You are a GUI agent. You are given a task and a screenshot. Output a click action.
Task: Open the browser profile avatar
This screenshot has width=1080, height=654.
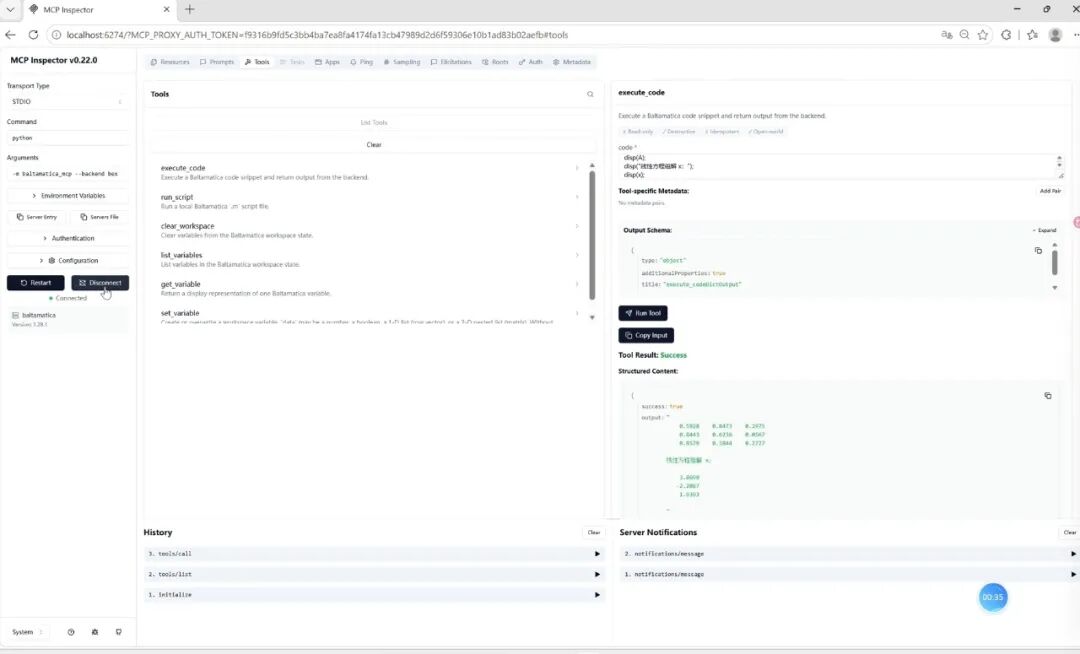tap(1055, 35)
